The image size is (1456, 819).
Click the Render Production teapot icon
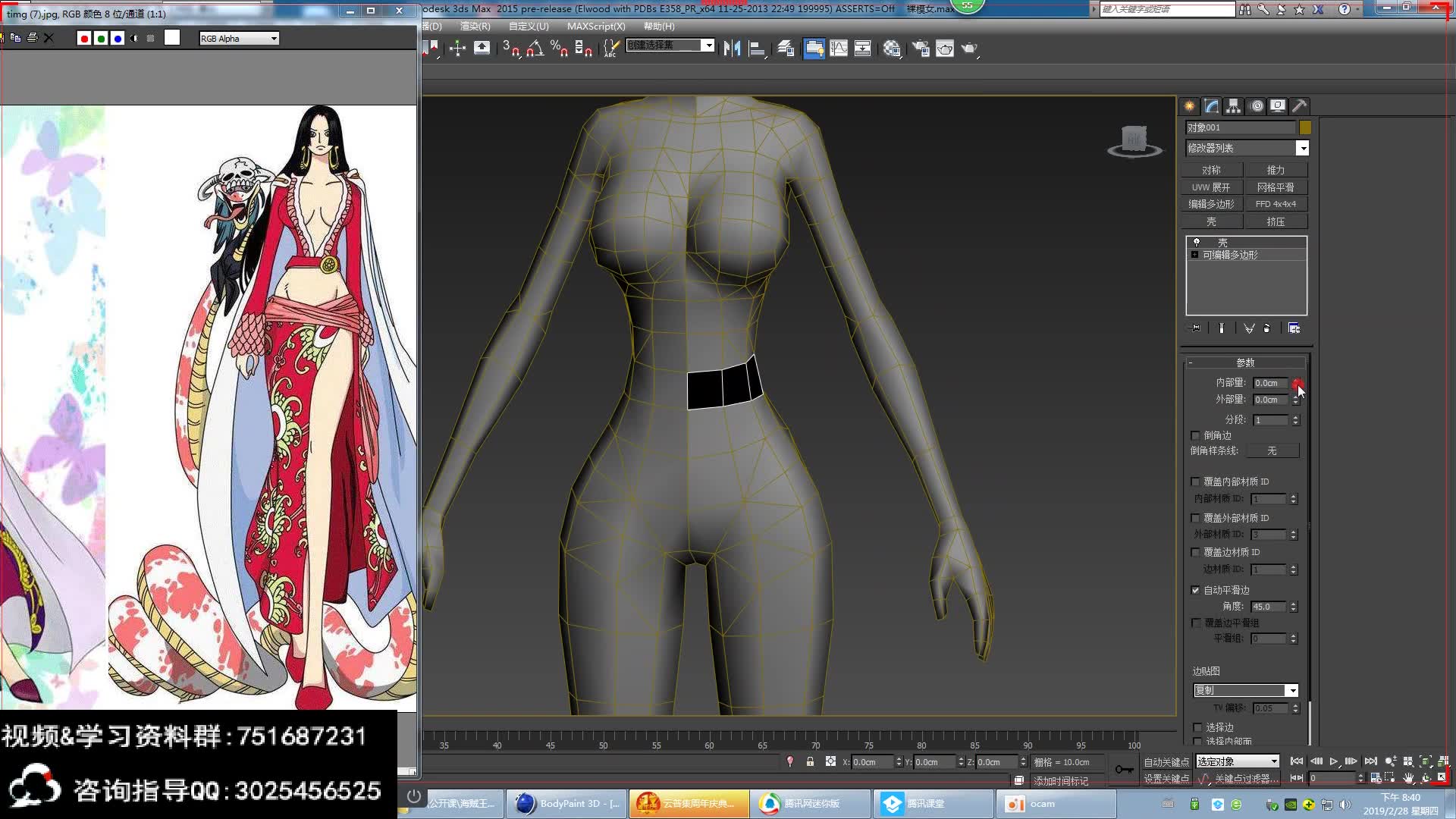click(x=969, y=49)
